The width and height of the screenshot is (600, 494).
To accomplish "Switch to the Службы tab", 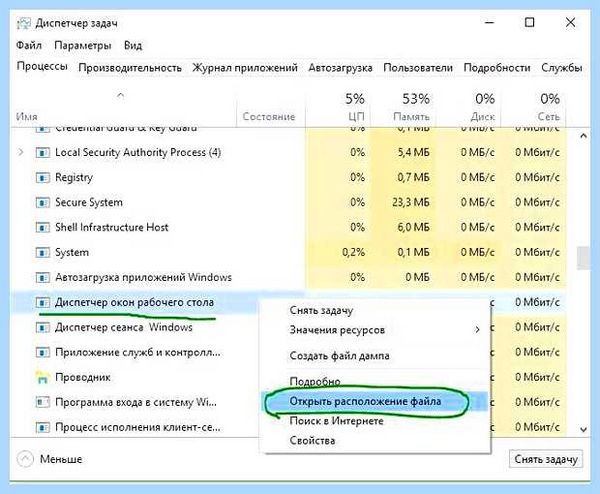I will [562, 68].
